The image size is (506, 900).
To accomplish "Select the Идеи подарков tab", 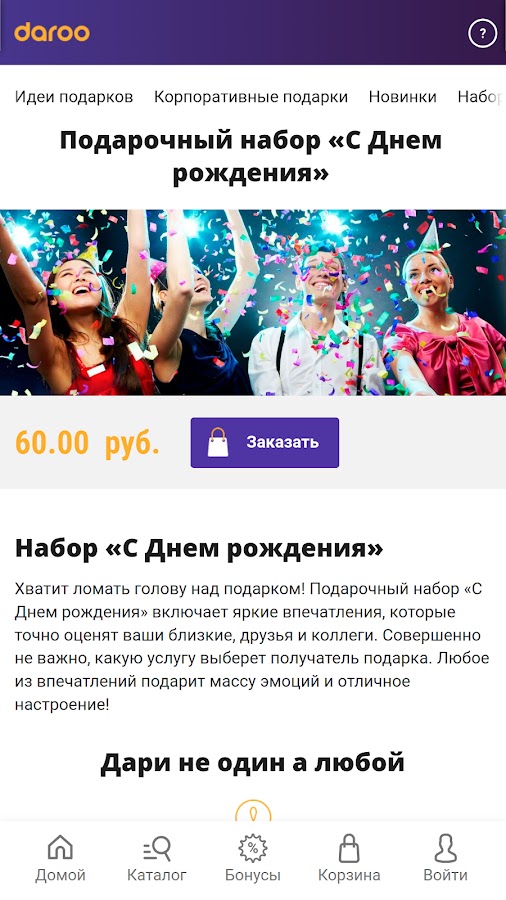I will click(74, 97).
